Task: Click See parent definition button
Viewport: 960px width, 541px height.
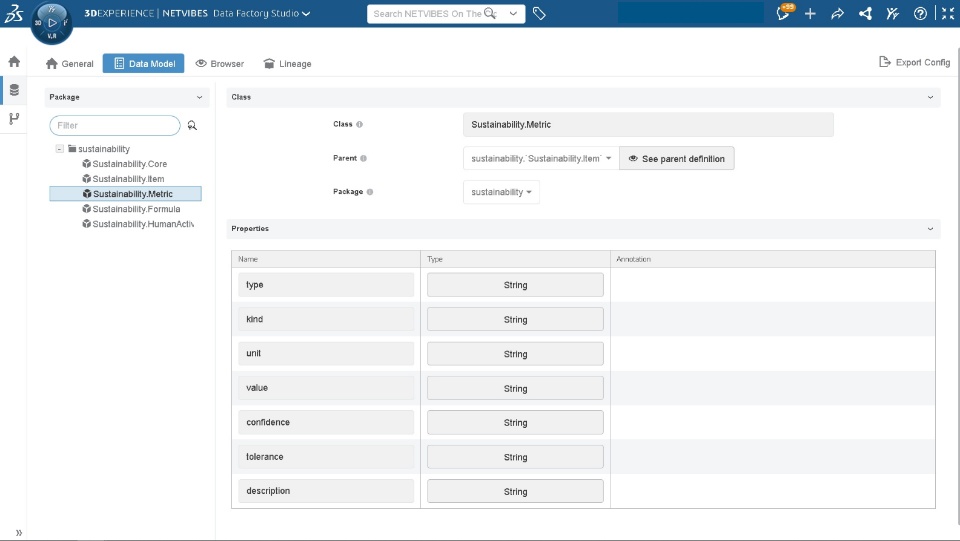Action: coord(677,159)
